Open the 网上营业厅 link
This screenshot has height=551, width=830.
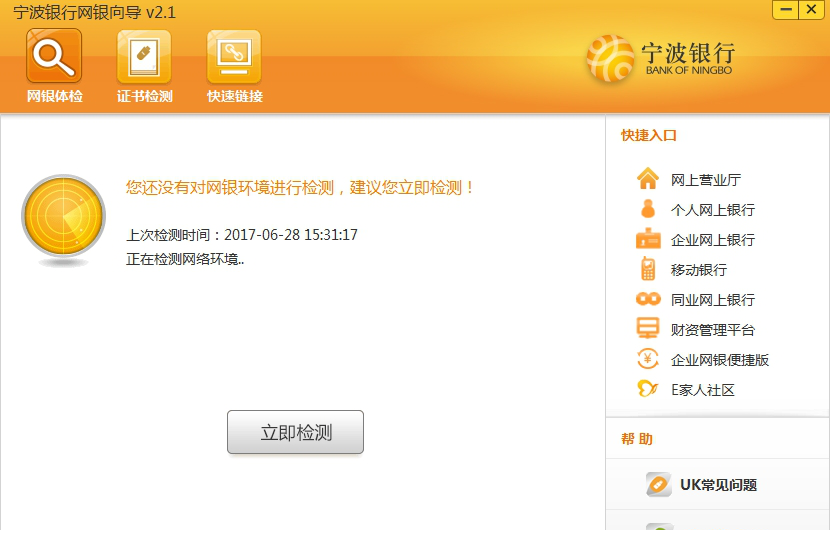[706, 180]
